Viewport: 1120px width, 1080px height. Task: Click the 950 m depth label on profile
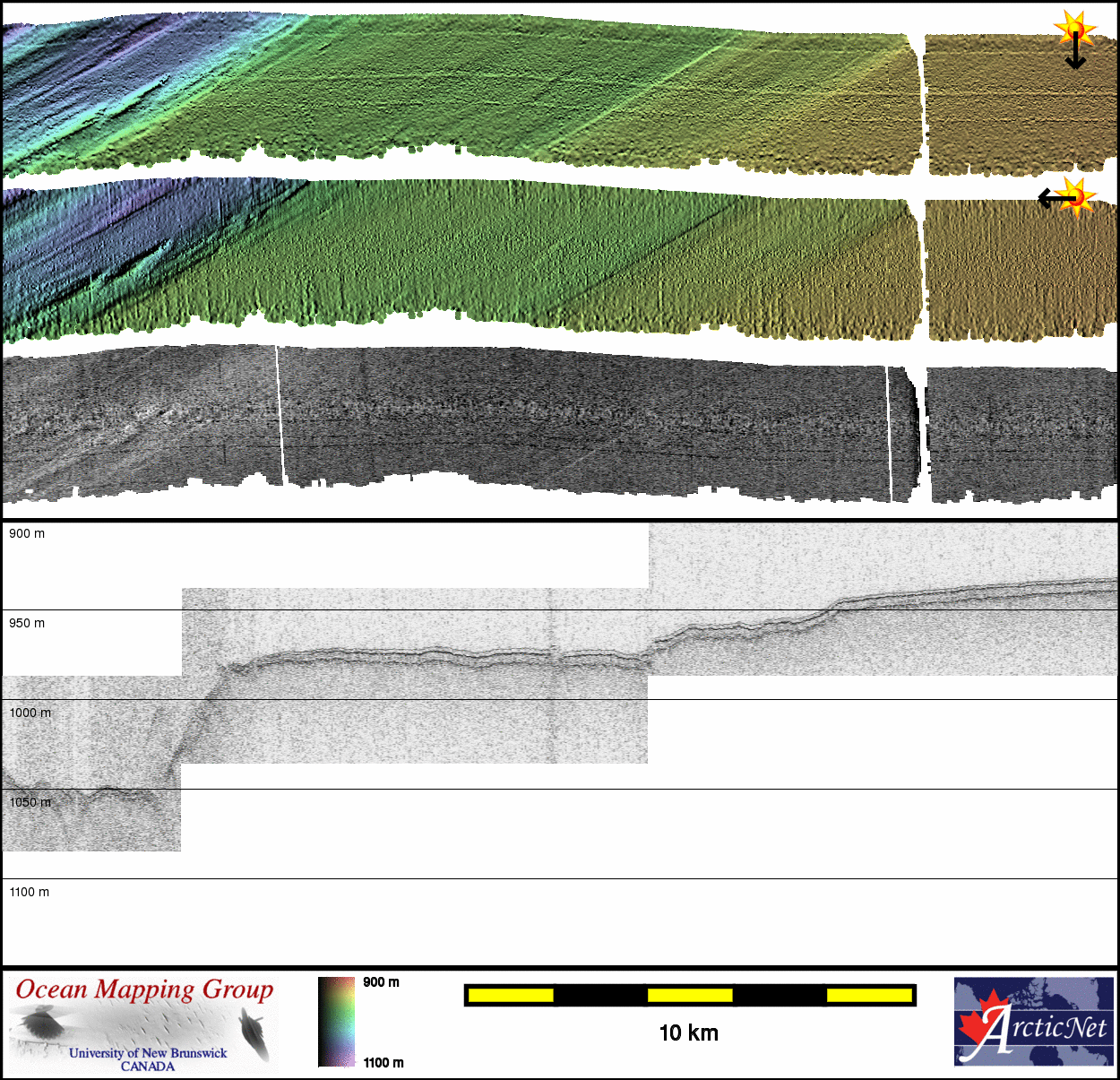(27, 623)
